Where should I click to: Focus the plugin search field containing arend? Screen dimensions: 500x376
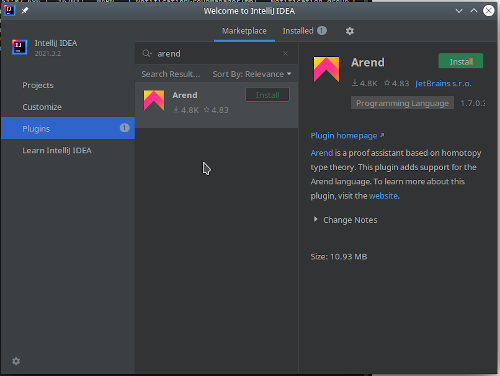217,54
